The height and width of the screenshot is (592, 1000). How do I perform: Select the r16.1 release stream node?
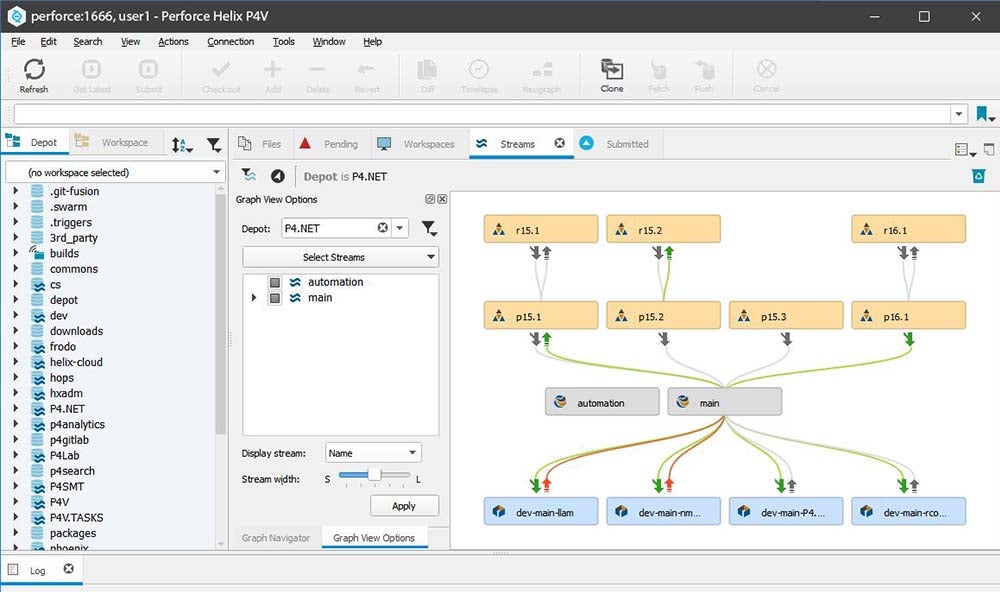[908, 228]
